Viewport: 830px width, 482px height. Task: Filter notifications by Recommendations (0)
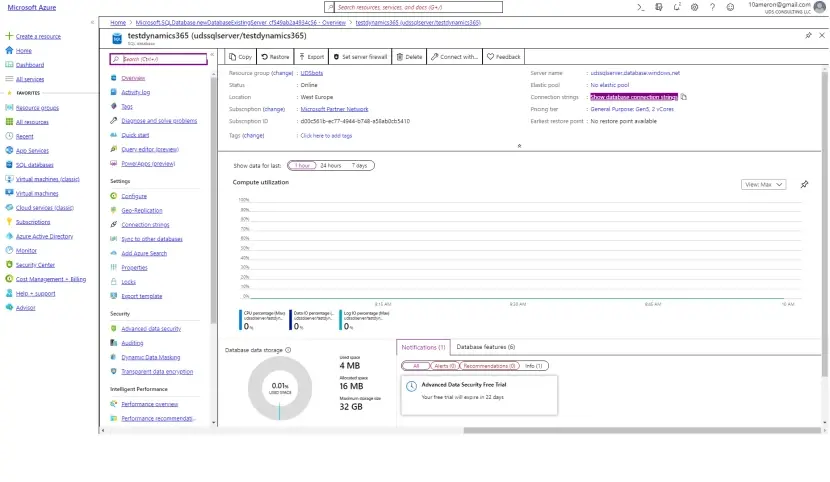[490, 366]
